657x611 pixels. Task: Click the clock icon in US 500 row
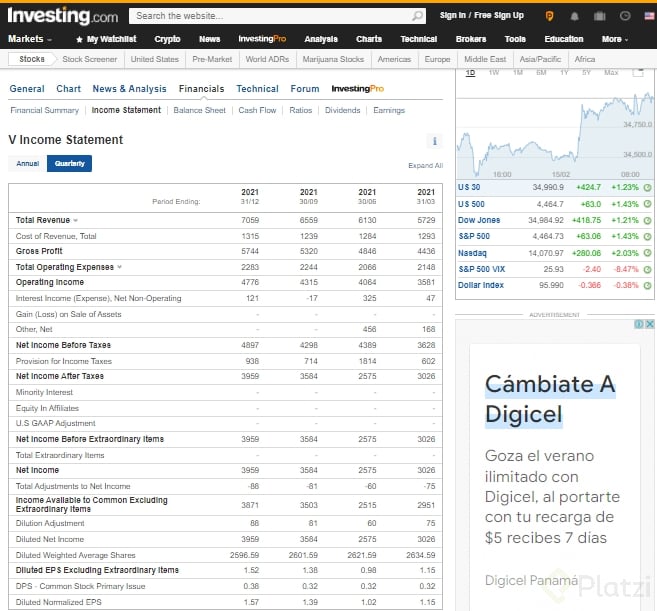click(647, 204)
